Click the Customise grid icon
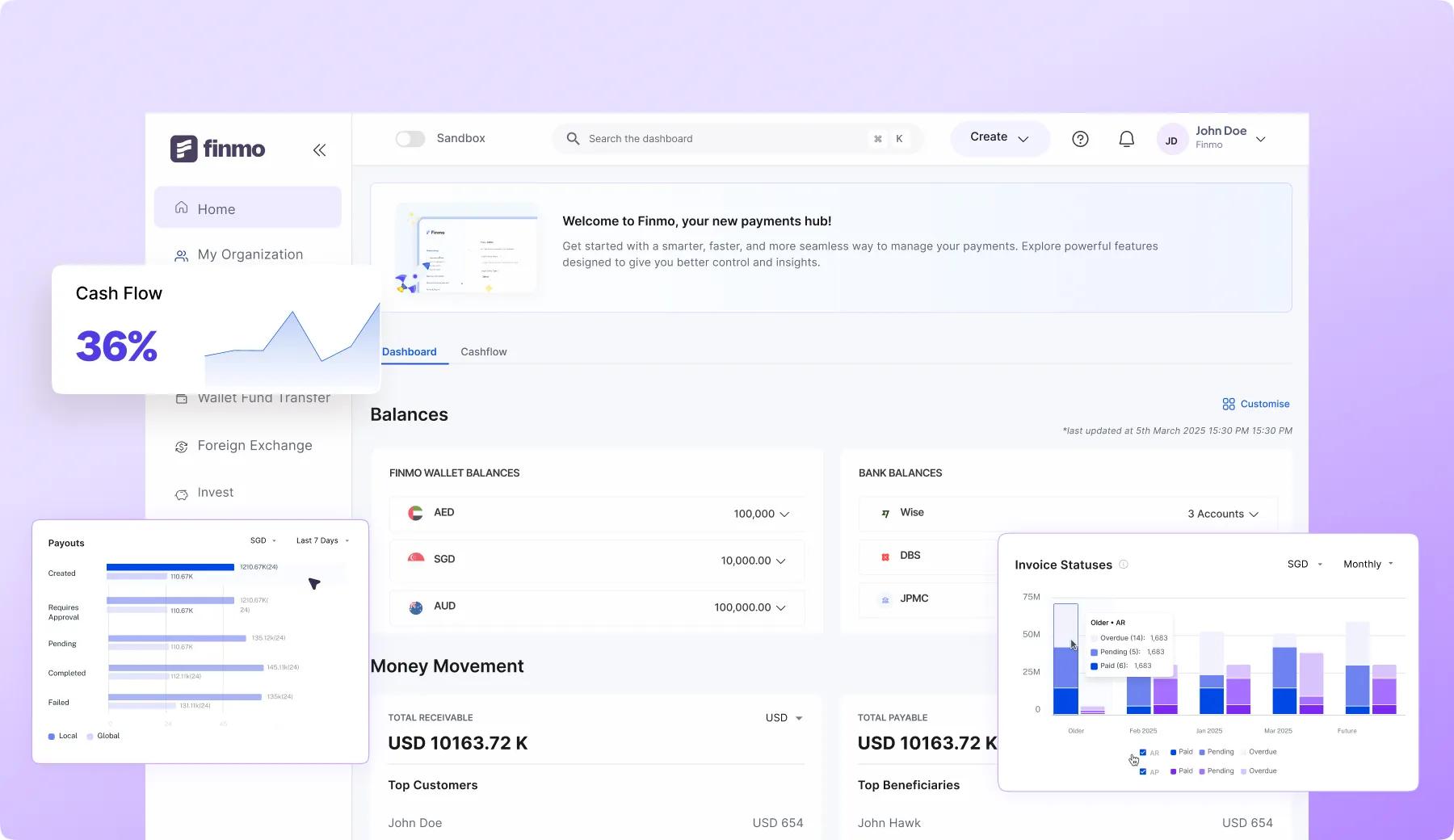1454x840 pixels. 1229,404
